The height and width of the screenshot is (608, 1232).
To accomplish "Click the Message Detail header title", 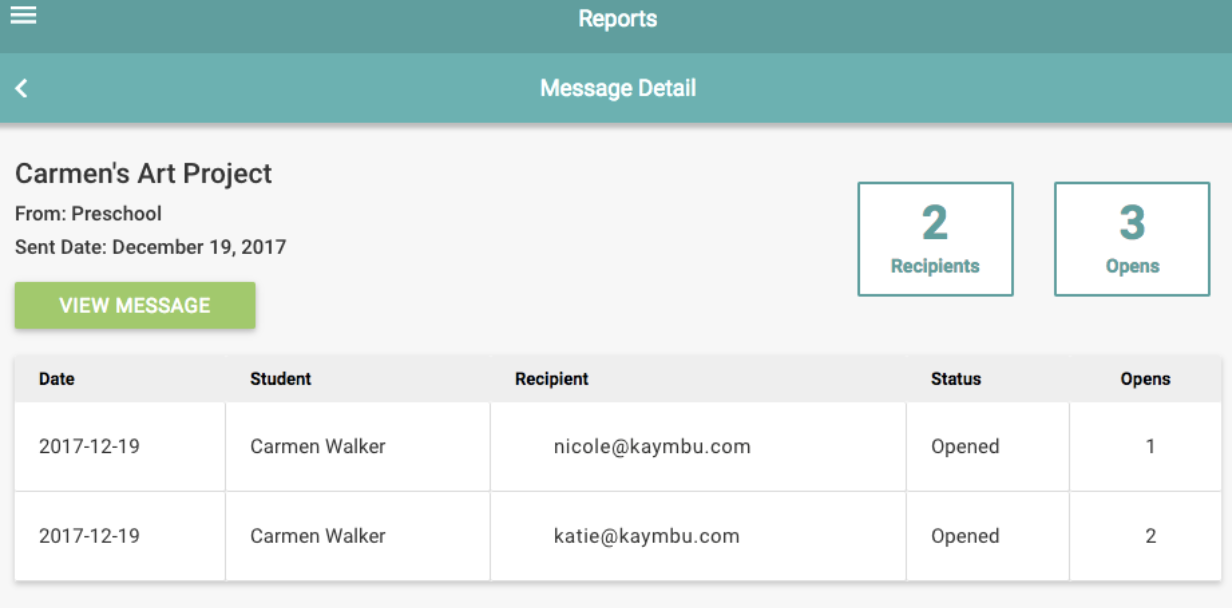I will [x=617, y=88].
